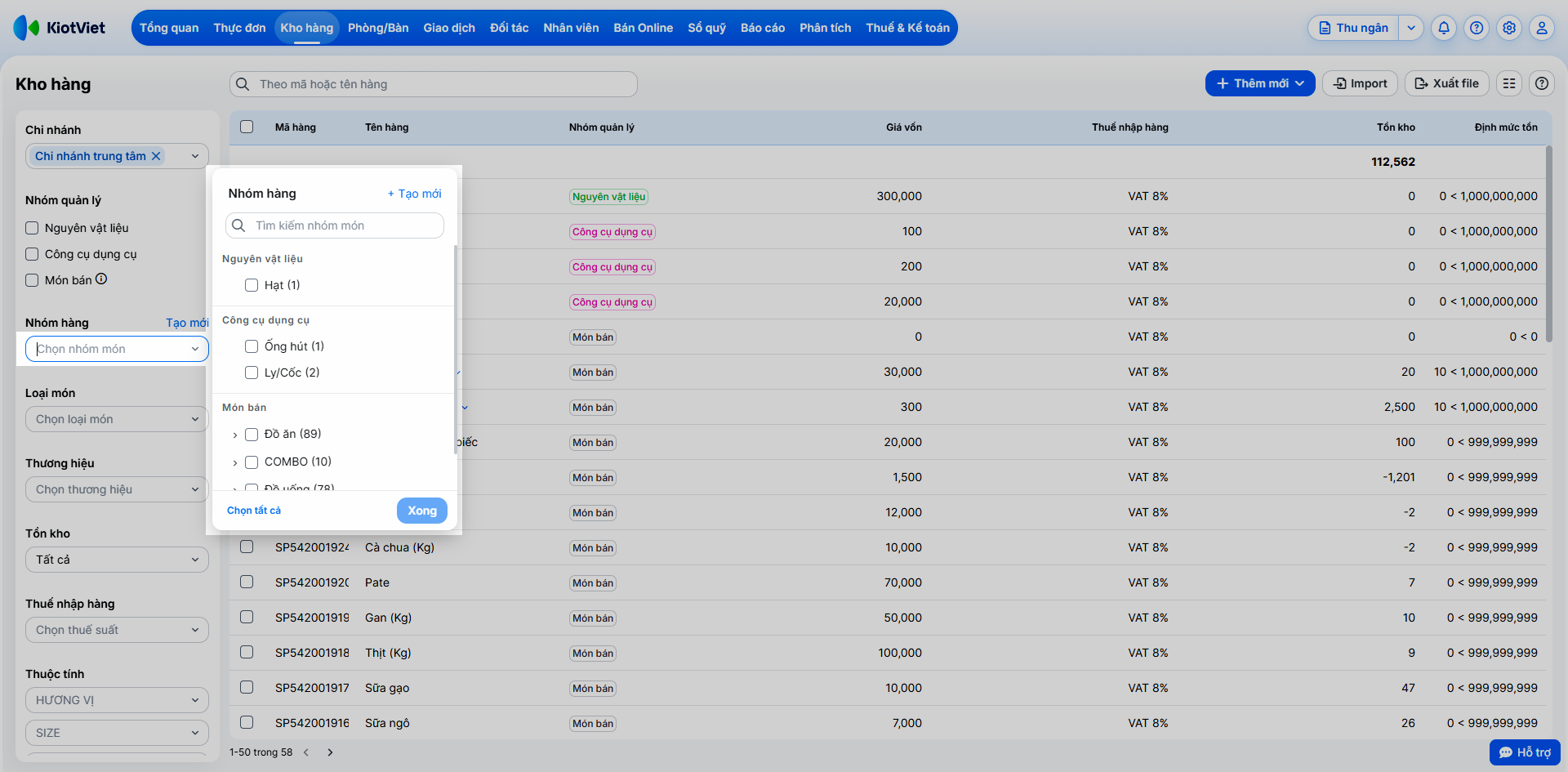The image size is (1568, 772).
Task: Remove the Chi nhánh trung tâm tag
Action: (156, 156)
